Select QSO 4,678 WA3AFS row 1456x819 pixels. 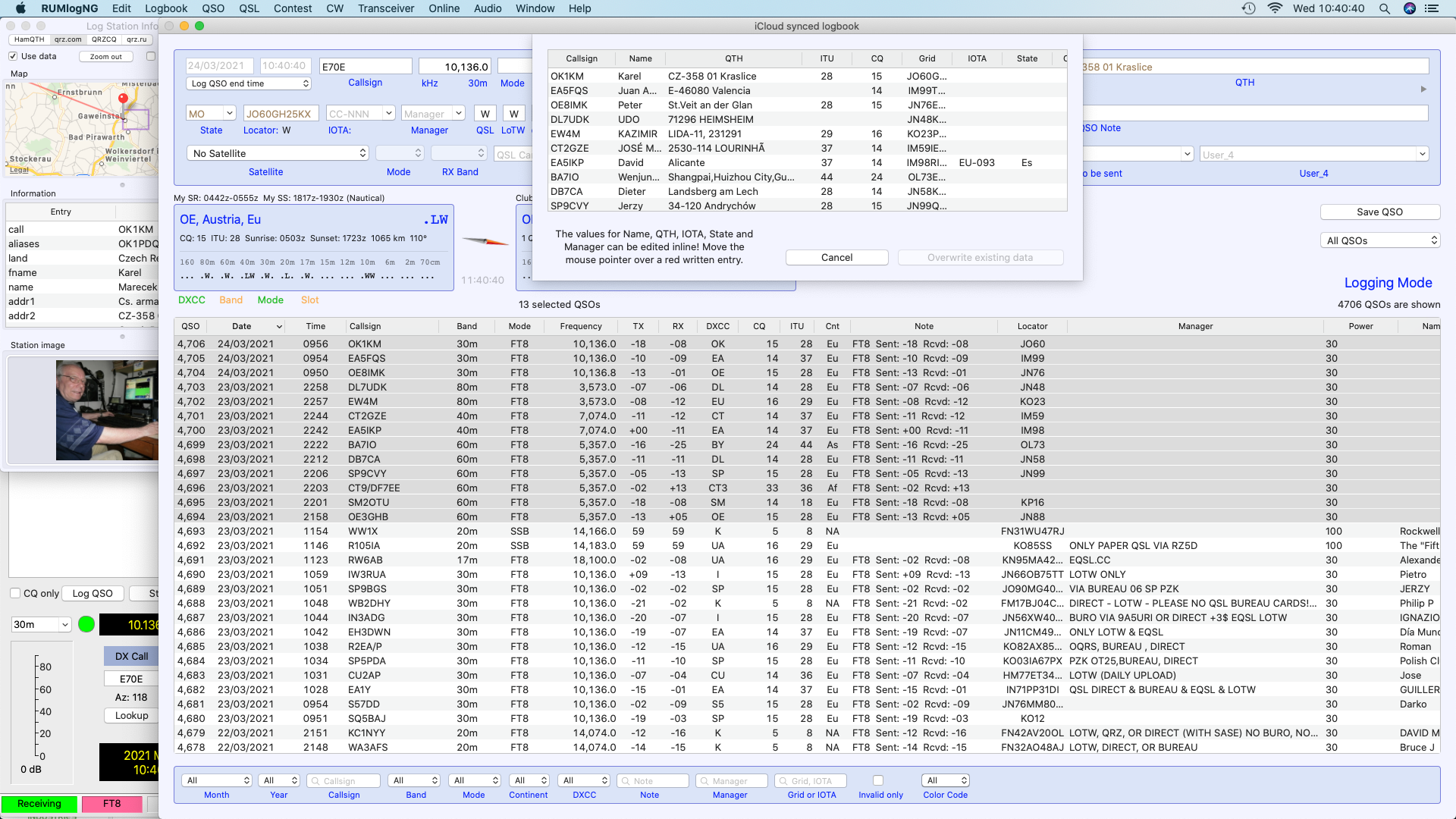coord(808,748)
